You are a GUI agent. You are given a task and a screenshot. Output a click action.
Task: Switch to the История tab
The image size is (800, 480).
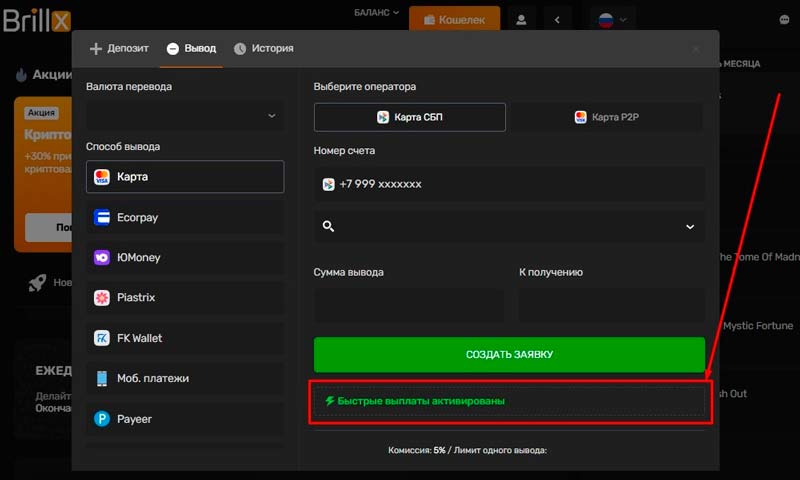263,48
